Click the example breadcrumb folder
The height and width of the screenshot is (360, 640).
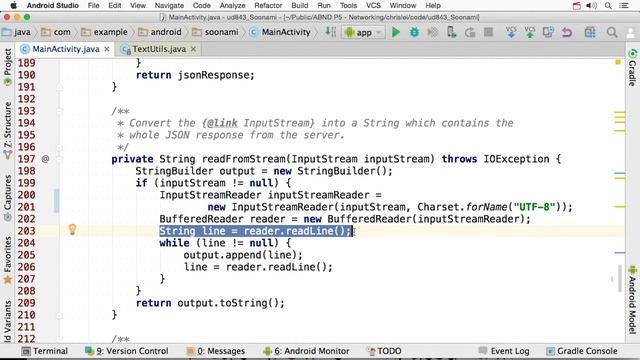[104, 32]
